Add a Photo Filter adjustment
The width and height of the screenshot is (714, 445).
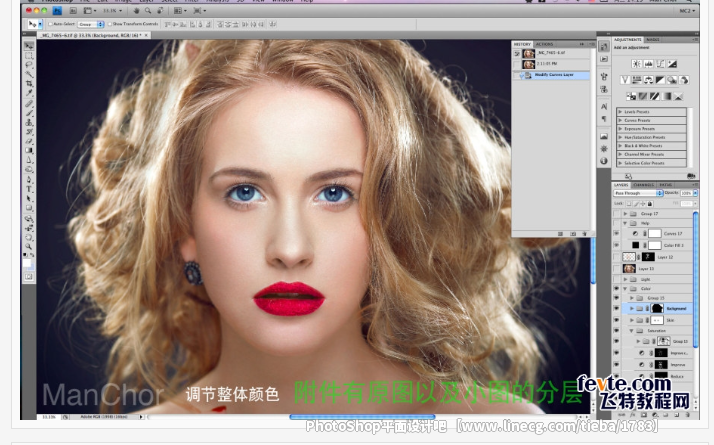(672, 80)
